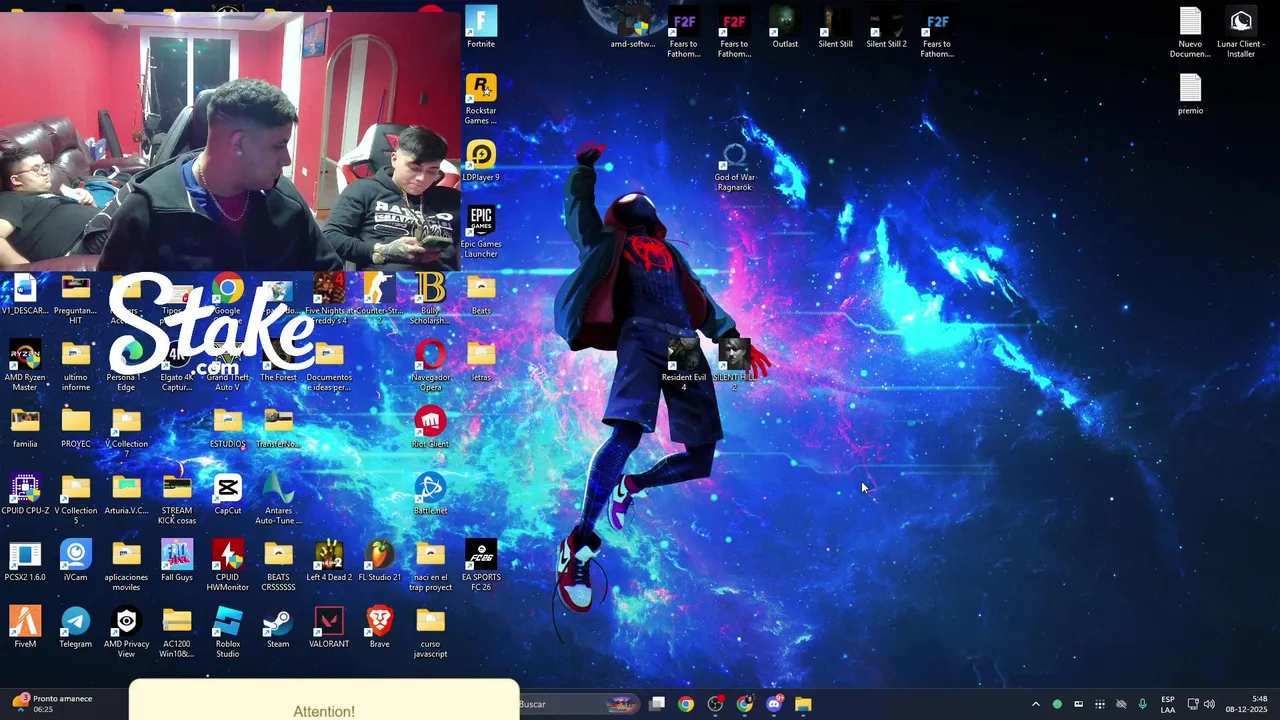This screenshot has height=720, width=1280.
Task: Select the Arturia.V.C folder
Action: [x=126, y=495]
